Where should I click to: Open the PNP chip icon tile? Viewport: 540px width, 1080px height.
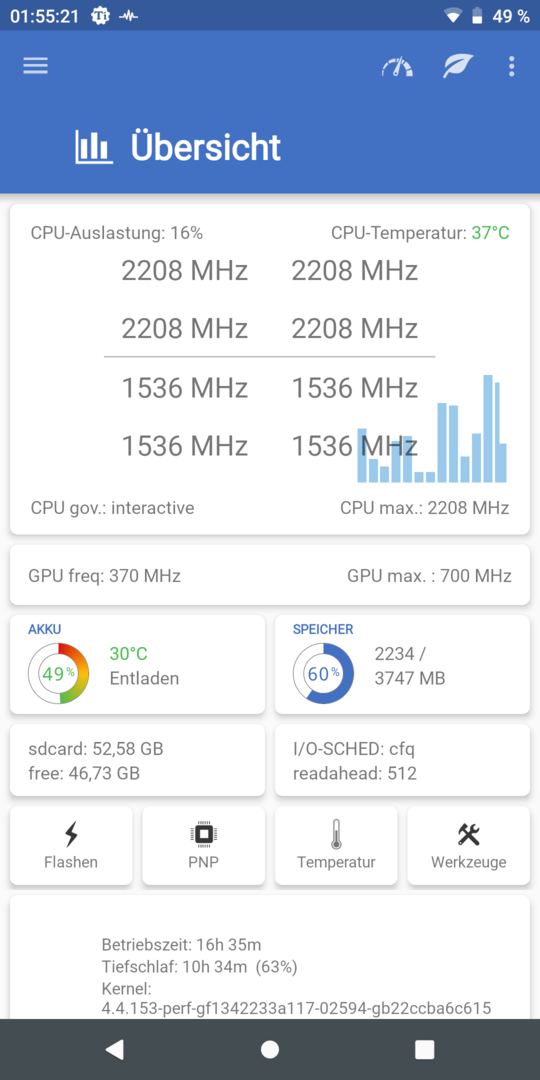(203, 846)
